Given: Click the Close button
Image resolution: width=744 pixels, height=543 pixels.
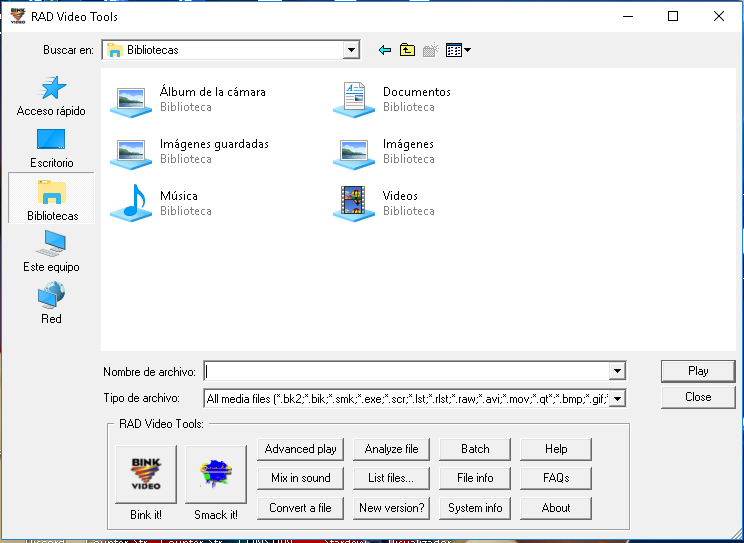Looking at the screenshot, I should [698, 397].
